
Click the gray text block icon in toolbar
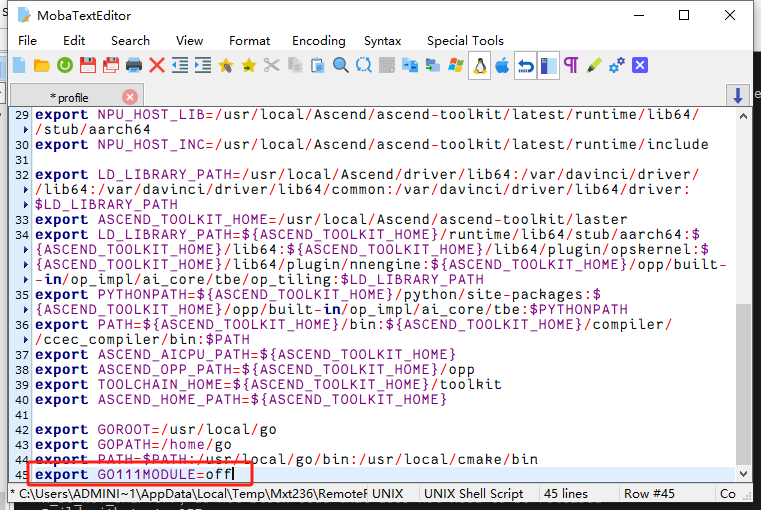[387, 66]
